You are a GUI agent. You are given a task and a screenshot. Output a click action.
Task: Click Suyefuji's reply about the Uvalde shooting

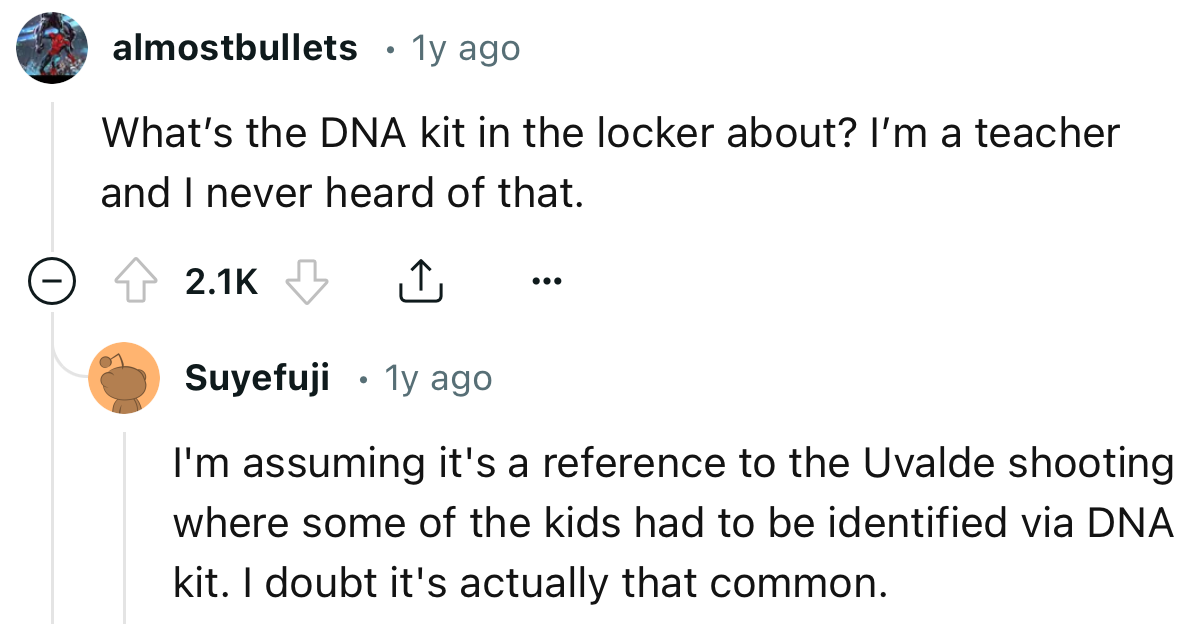coord(670,521)
